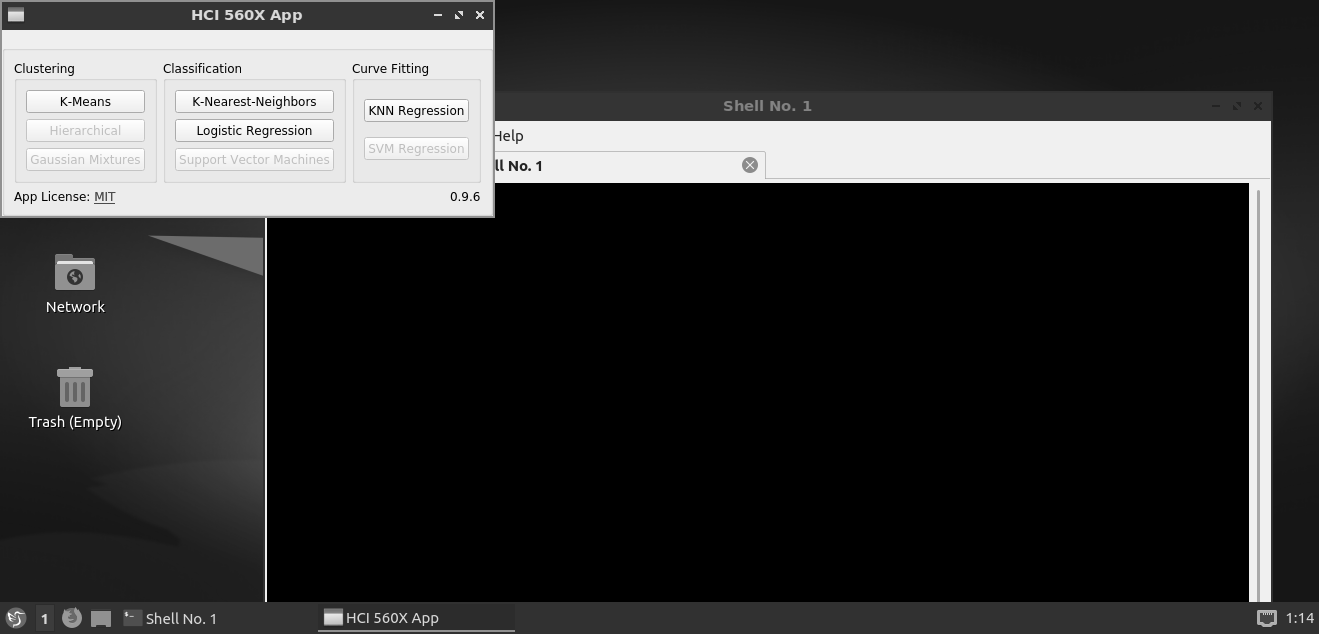Image resolution: width=1319 pixels, height=634 pixels.
Task: Launch Firefox from the taskbar
Action: click(71, 618)
